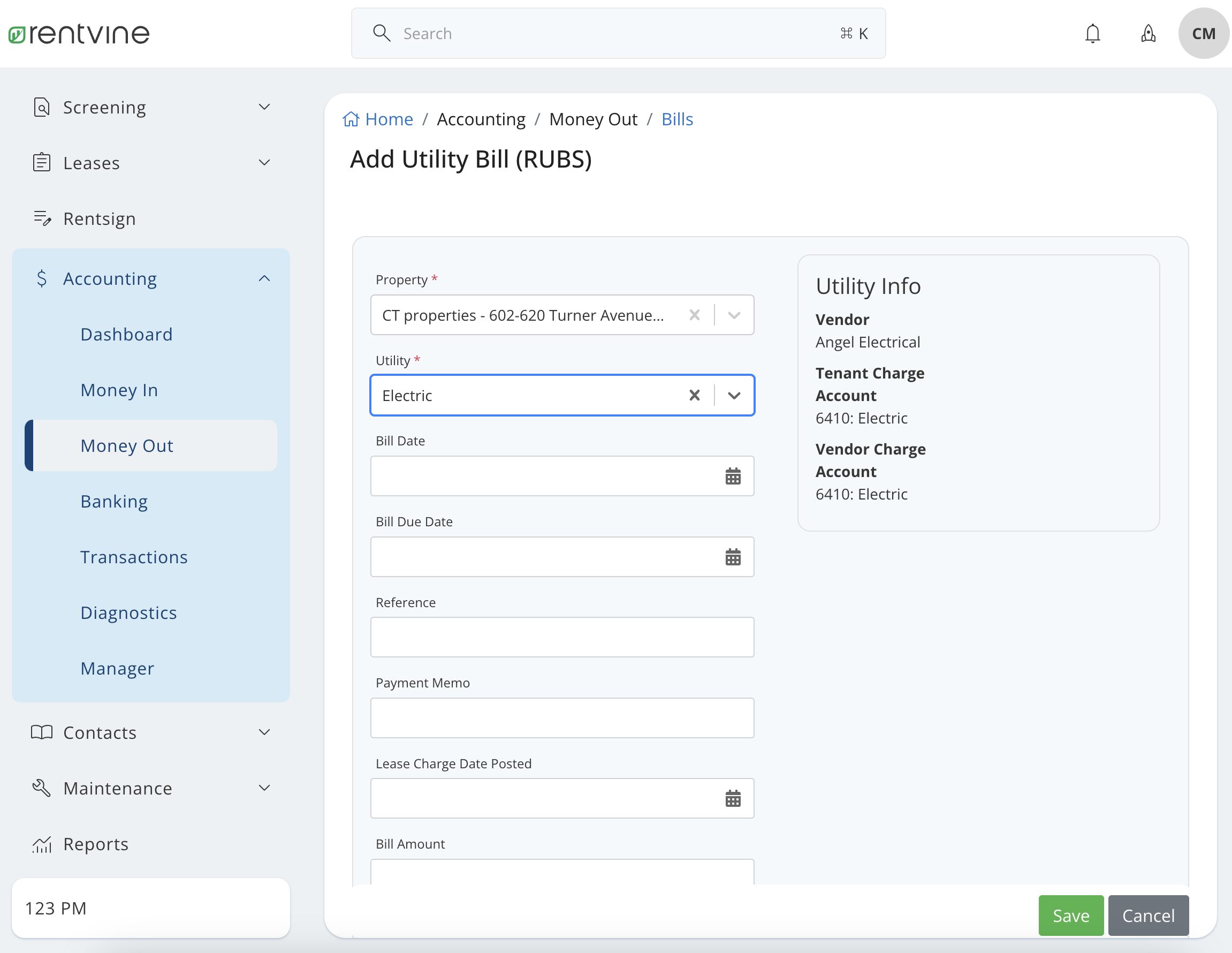Image resolution: width=1232 pixels, height=953 pixels.
Task: Click the Reference input field
Action: [x=562, y=637]
